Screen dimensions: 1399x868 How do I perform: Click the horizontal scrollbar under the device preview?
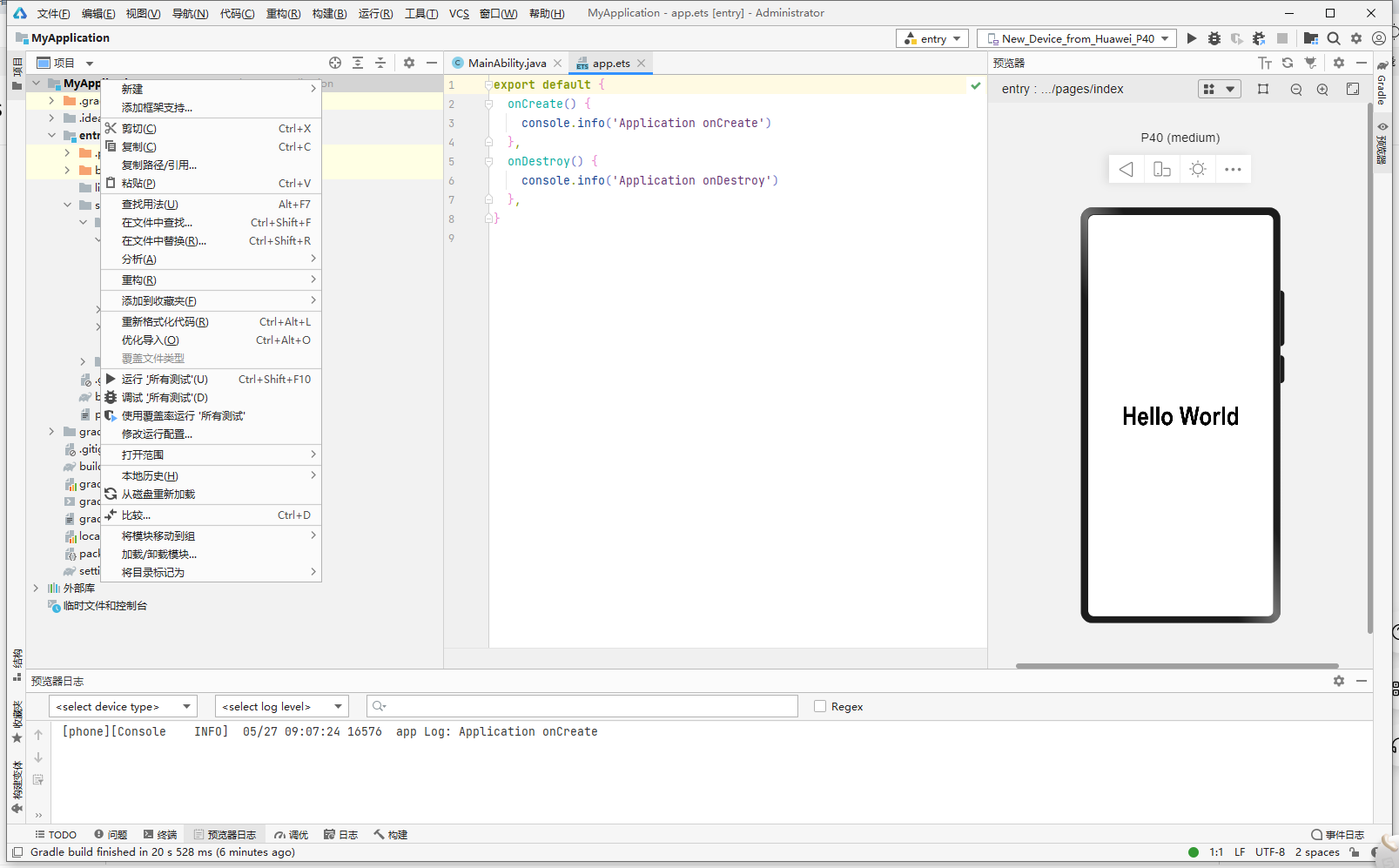coord(1177,666)
